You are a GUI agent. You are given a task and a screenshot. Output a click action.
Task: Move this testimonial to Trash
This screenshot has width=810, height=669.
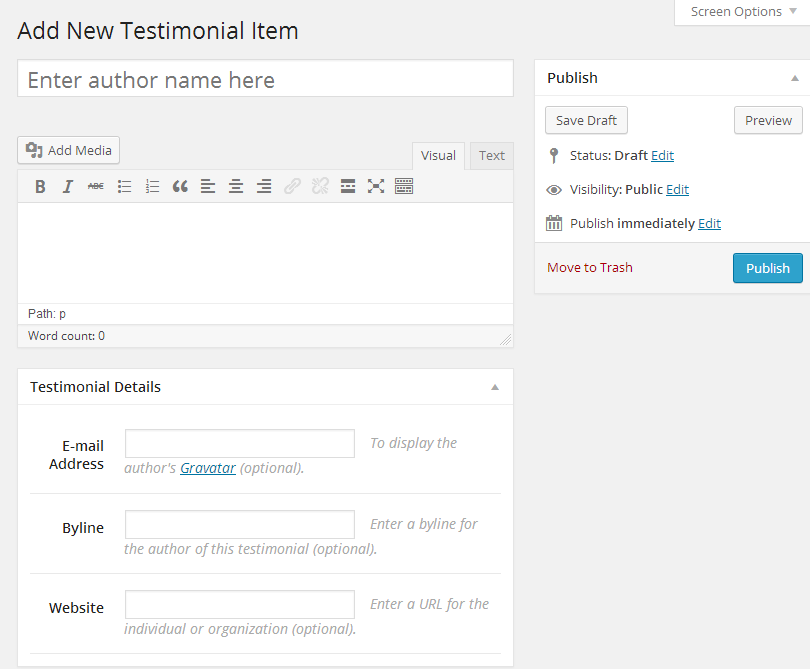(589, 268)
